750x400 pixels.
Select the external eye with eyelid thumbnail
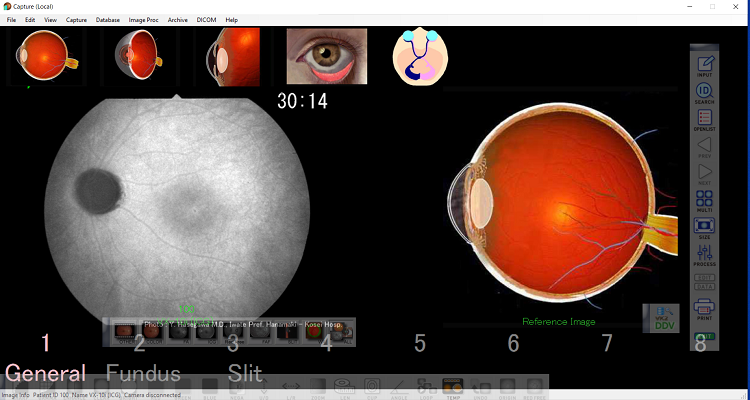click(327, 56)
